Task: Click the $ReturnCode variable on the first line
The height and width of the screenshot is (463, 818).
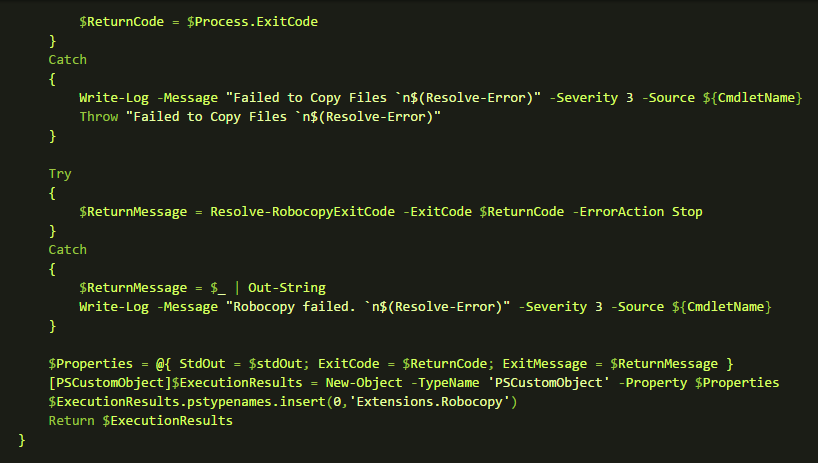Action: click(x=122, y=22)
